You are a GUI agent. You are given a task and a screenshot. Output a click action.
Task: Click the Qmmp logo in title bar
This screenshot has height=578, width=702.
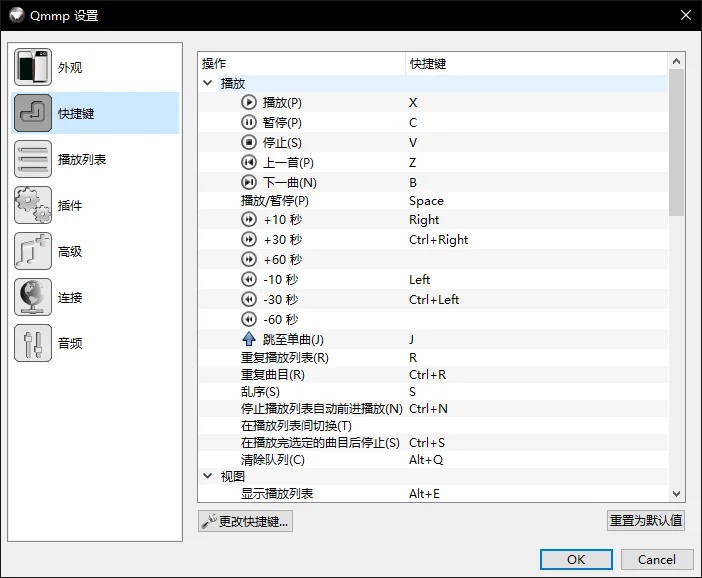tap(17, 15)
